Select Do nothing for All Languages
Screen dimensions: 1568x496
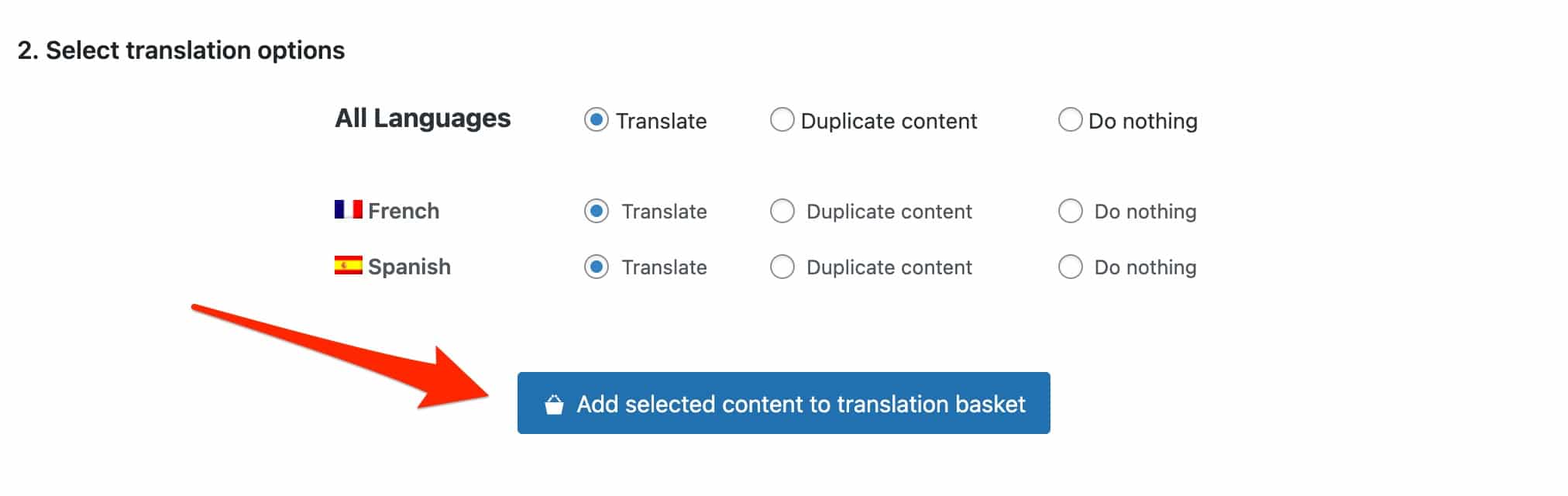coord(1071,120)
